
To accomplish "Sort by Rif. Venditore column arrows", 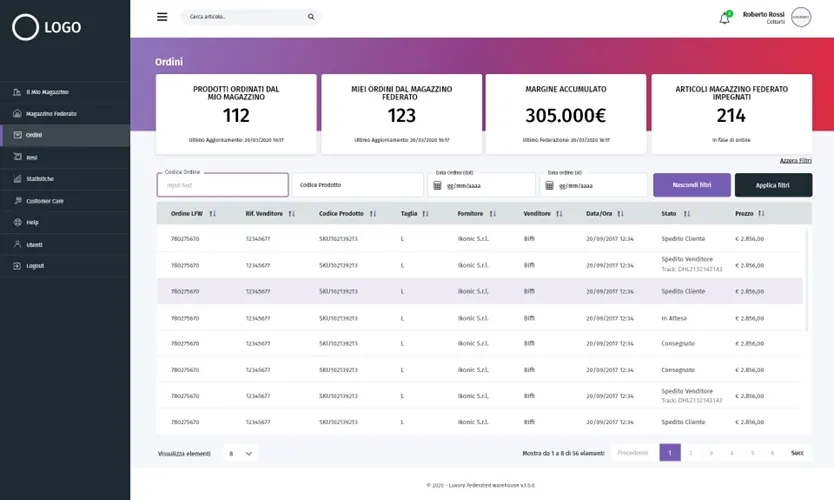I will pos(291,214).
